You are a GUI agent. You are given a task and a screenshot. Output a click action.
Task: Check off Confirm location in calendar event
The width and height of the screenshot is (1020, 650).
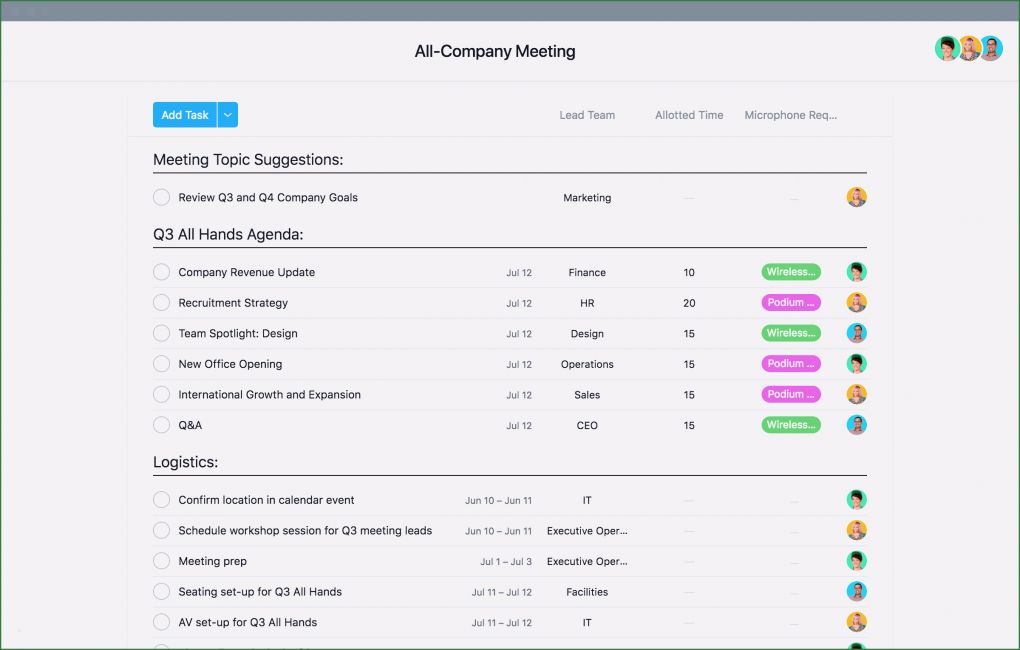click(161, 500)
